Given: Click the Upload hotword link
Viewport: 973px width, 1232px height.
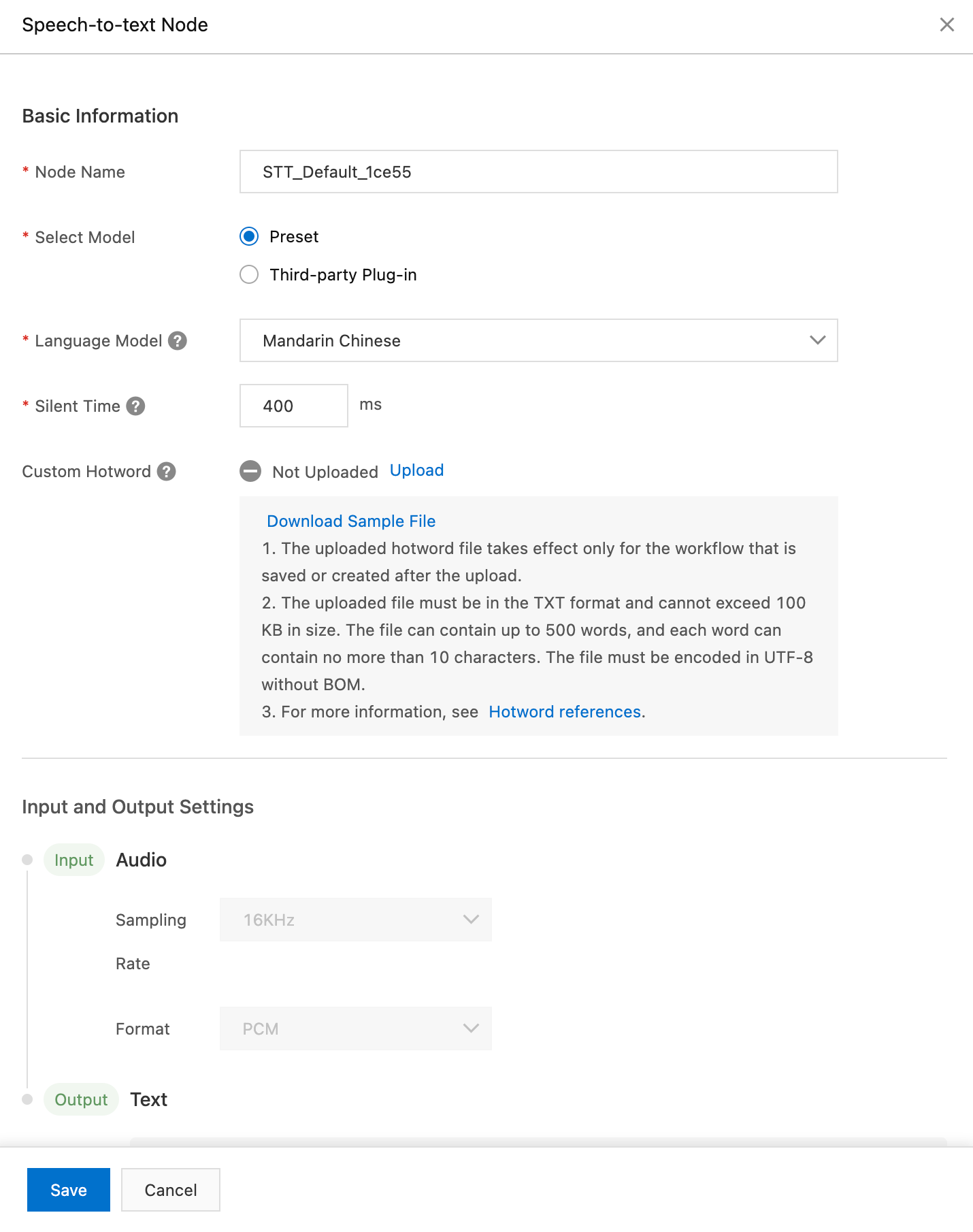Looking at the screenshot, I should point(416,470).
